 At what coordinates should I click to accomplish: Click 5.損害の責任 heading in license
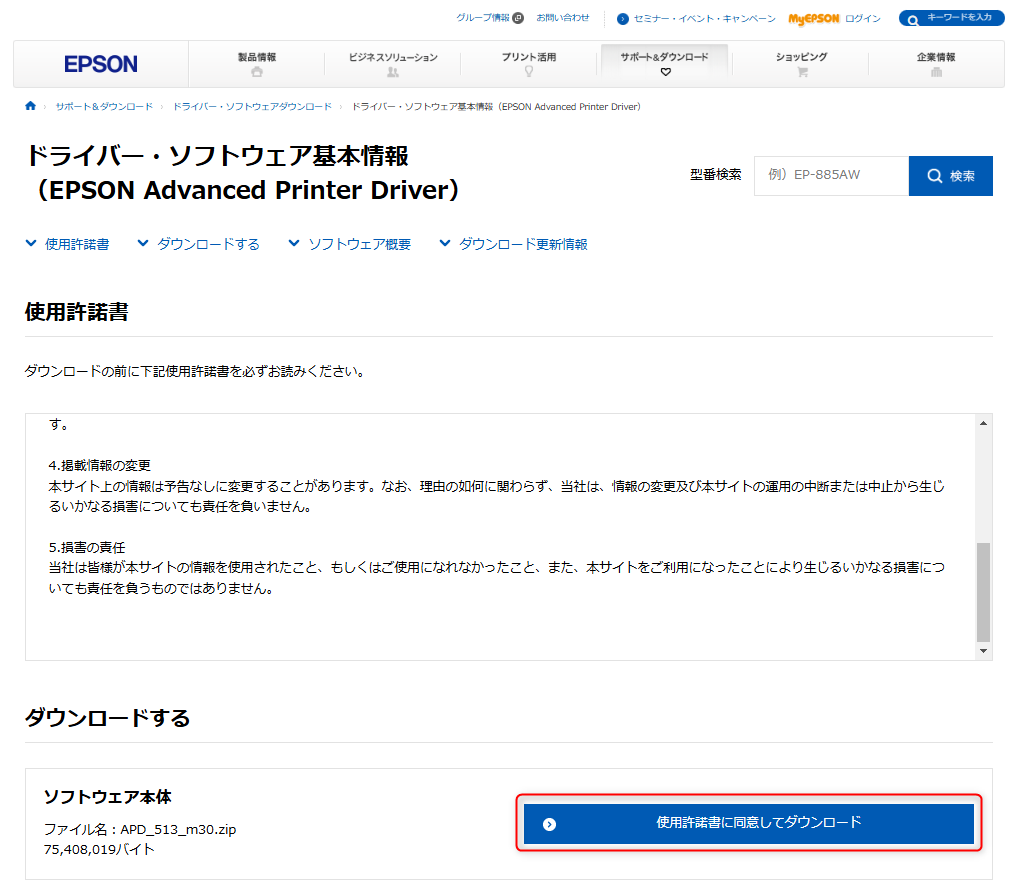[x=87, y=547]
